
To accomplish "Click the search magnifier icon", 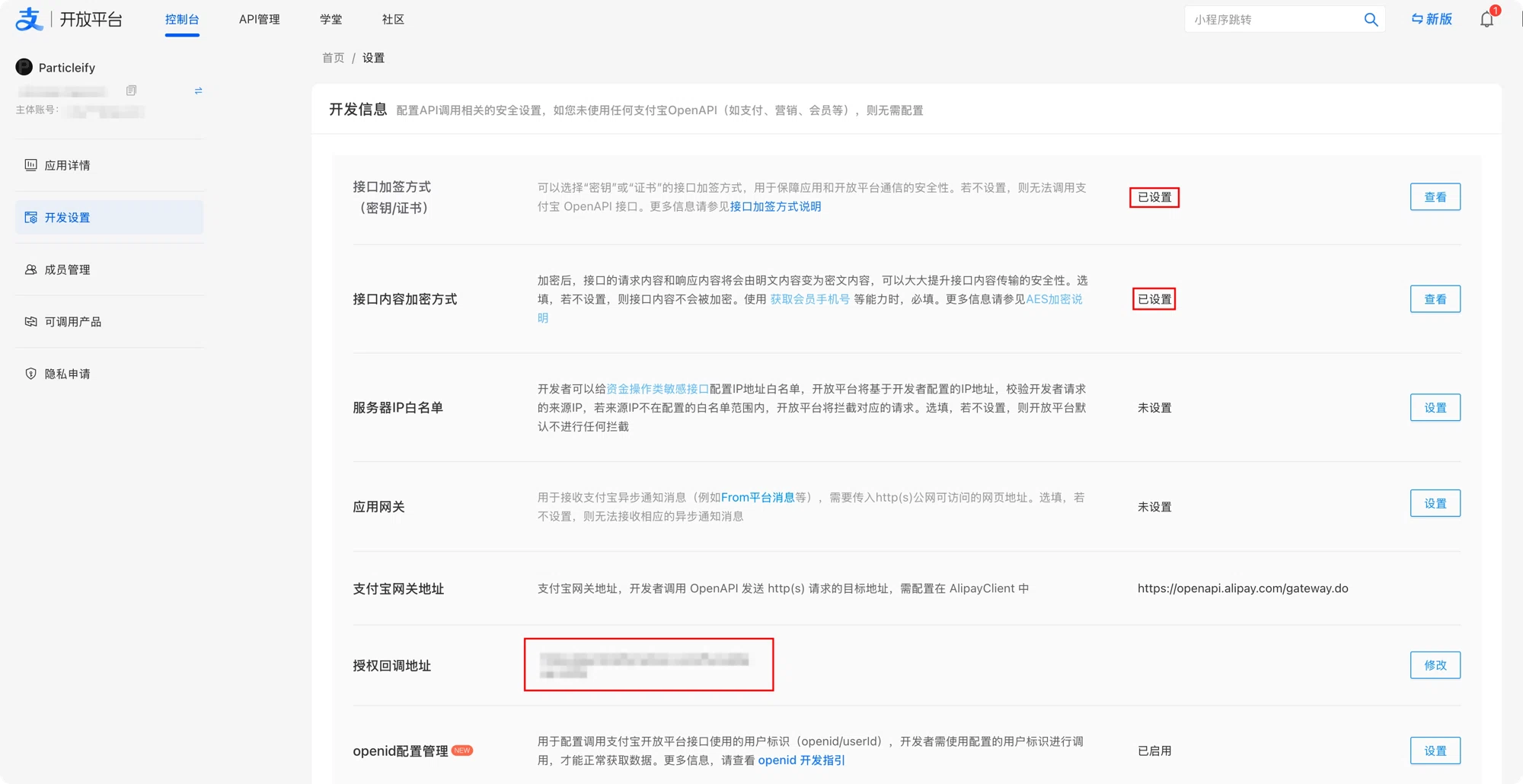I will pyautogui.click(x=1371, y=20).
